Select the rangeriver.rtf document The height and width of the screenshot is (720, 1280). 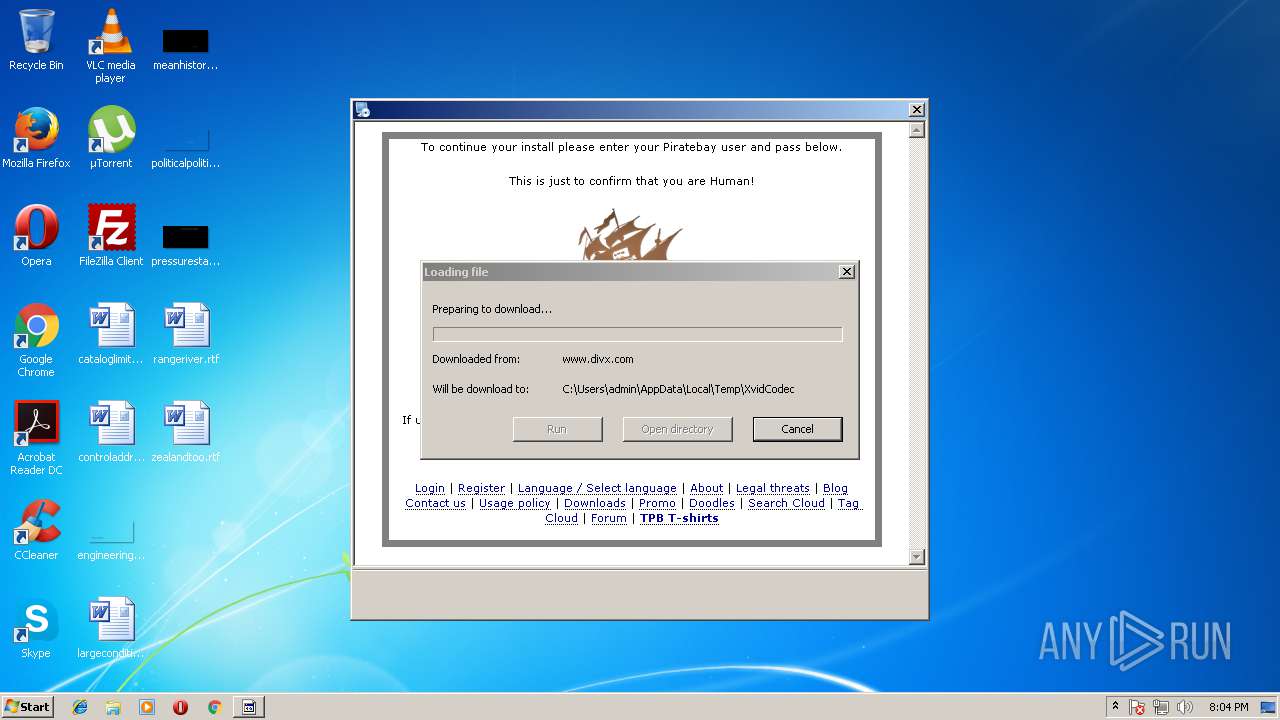click(186, 334)
